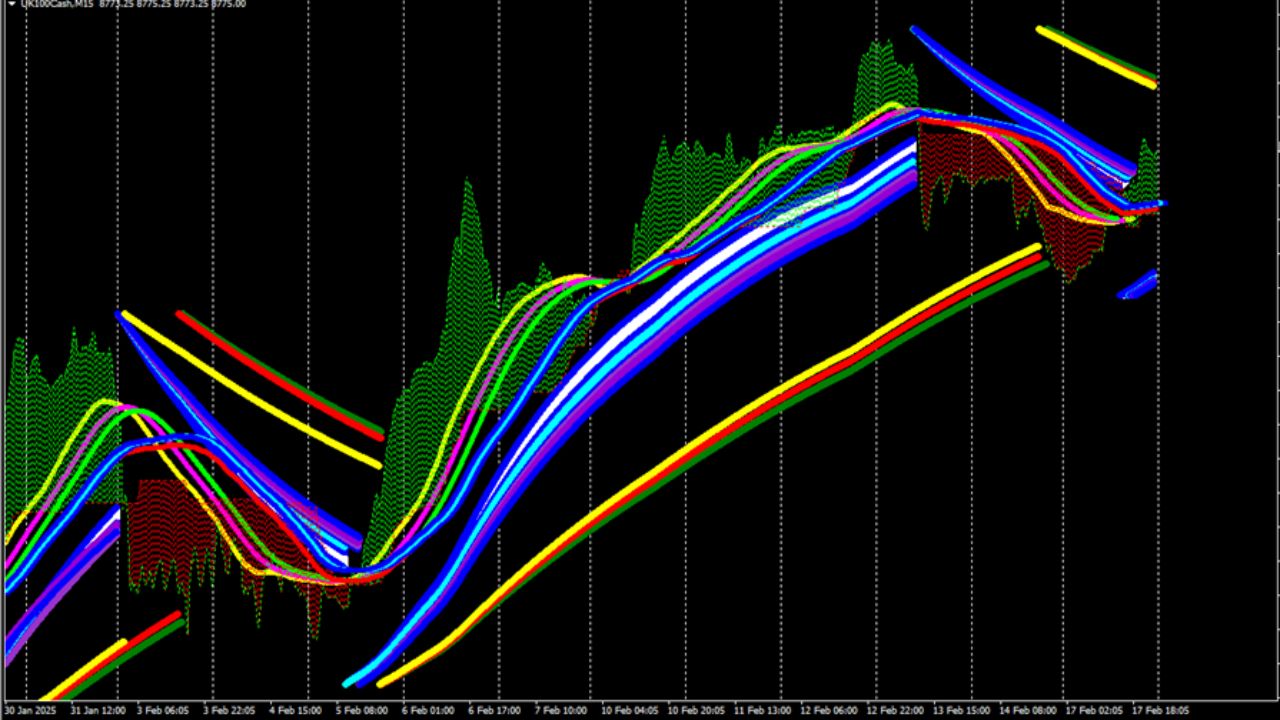The height and width of the screenshot is (720, 1280).
Task: Select the 4 Feb 15:00 axis label
Action: 297,711
